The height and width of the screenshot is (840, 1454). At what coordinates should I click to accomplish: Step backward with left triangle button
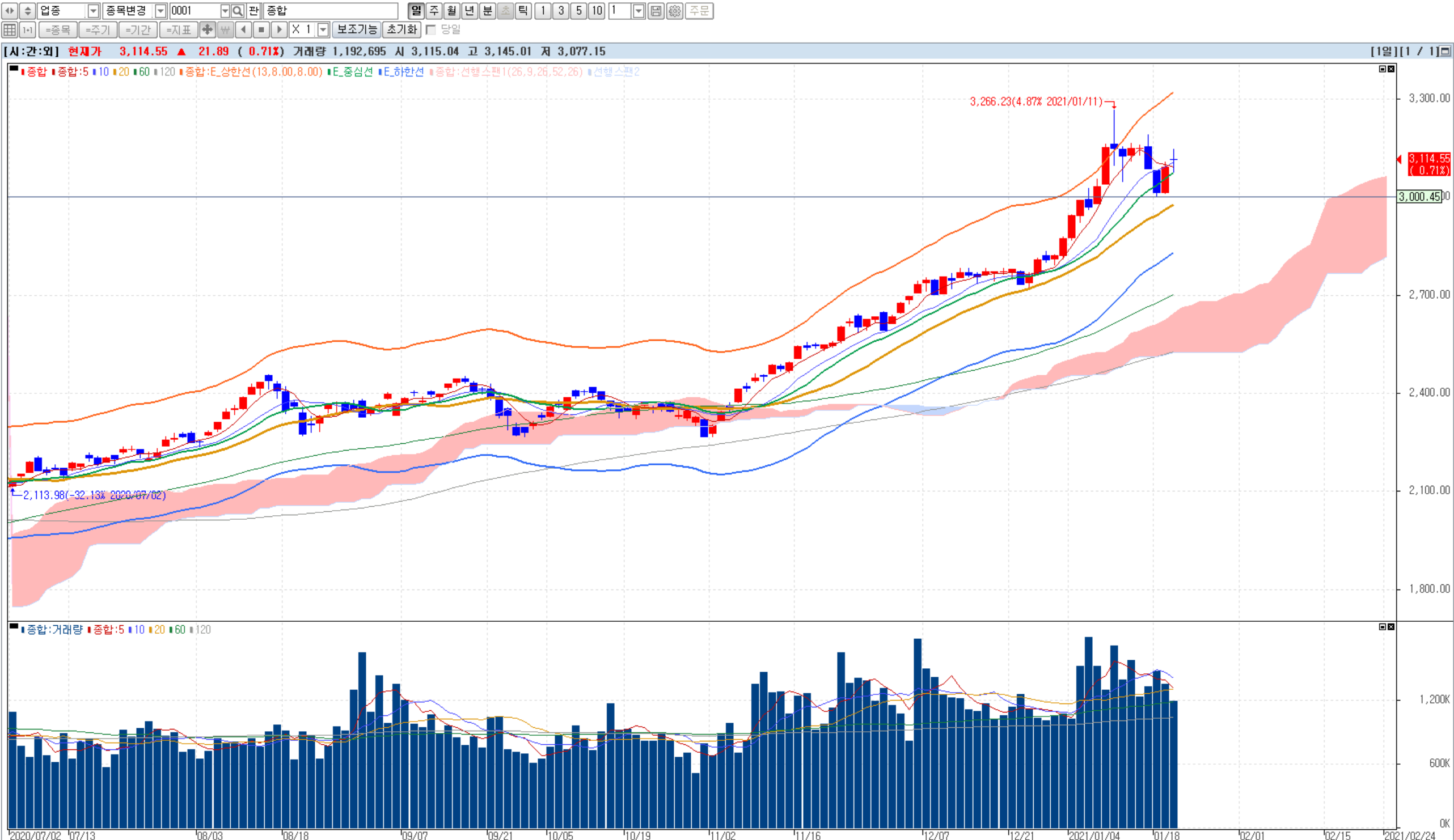pyautogui.click(x=243, y=29)
